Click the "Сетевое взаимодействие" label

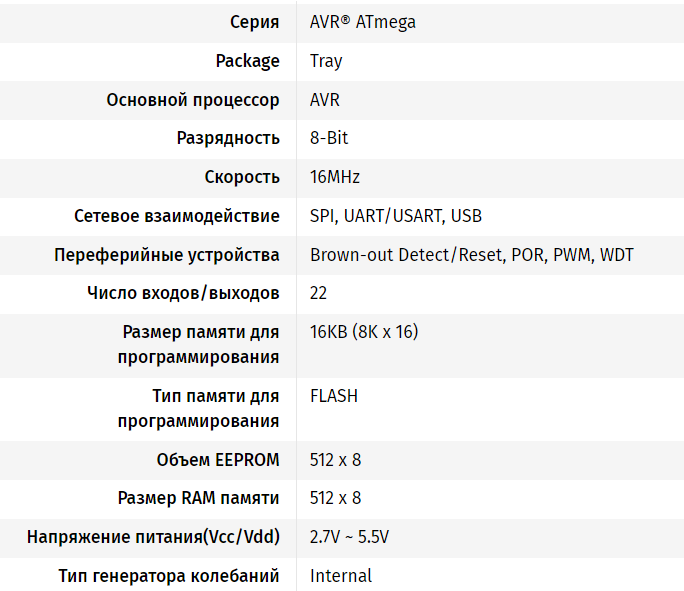pos(177,216)
